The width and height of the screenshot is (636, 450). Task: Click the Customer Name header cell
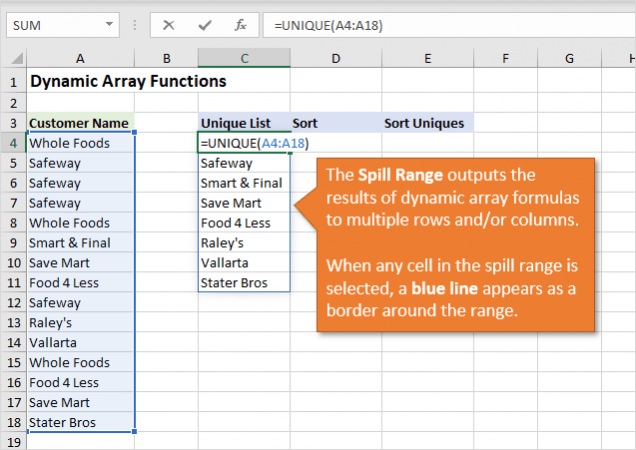[79, 123]
